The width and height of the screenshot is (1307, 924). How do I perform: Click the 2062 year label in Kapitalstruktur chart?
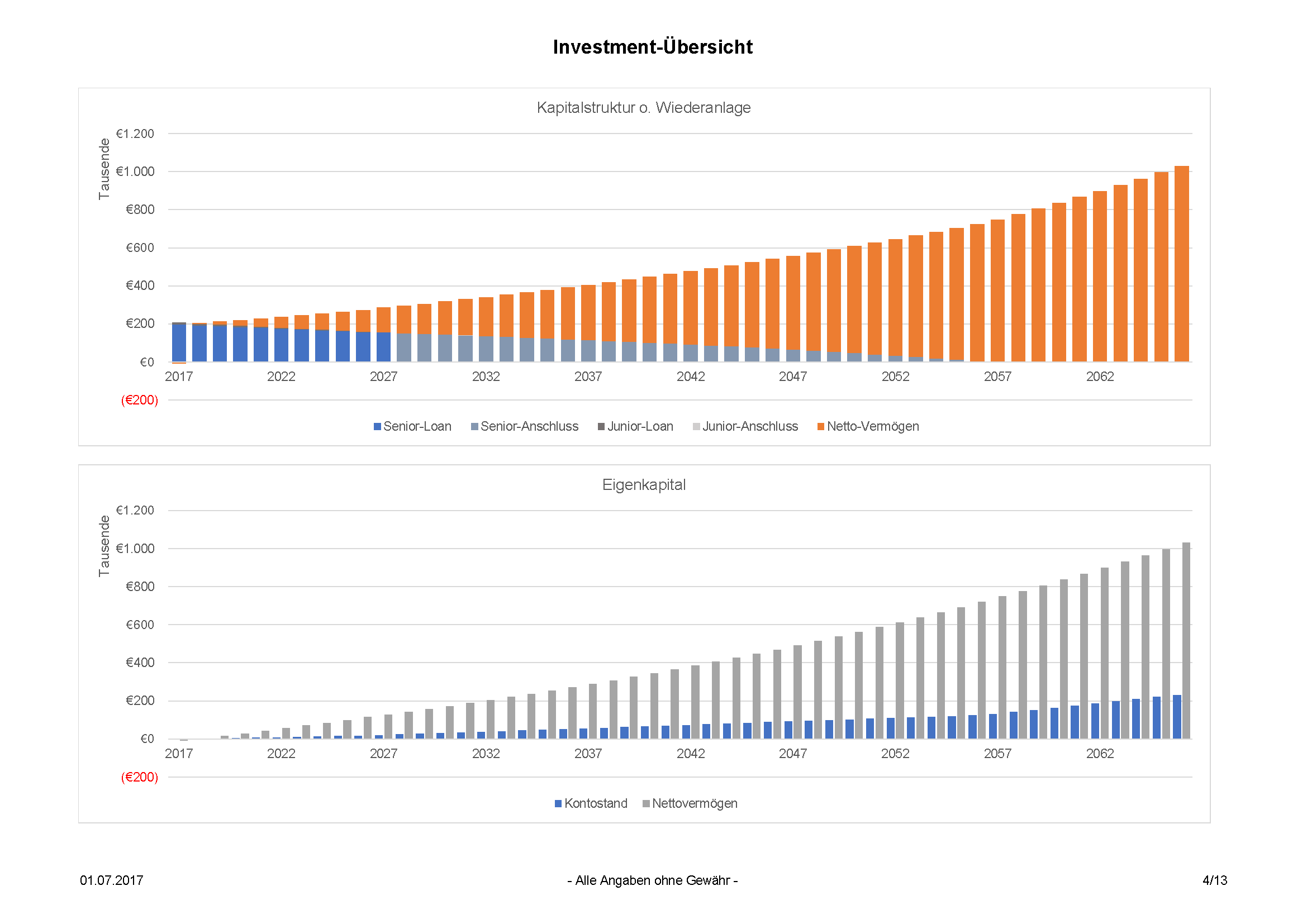[x=1100, y=377]
